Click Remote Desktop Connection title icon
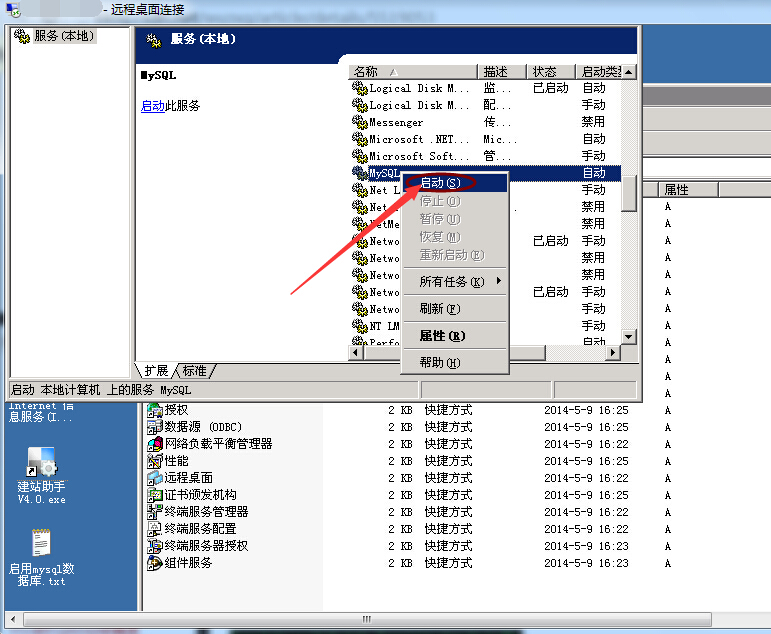The image size is (771, 634). coord(13,9)
